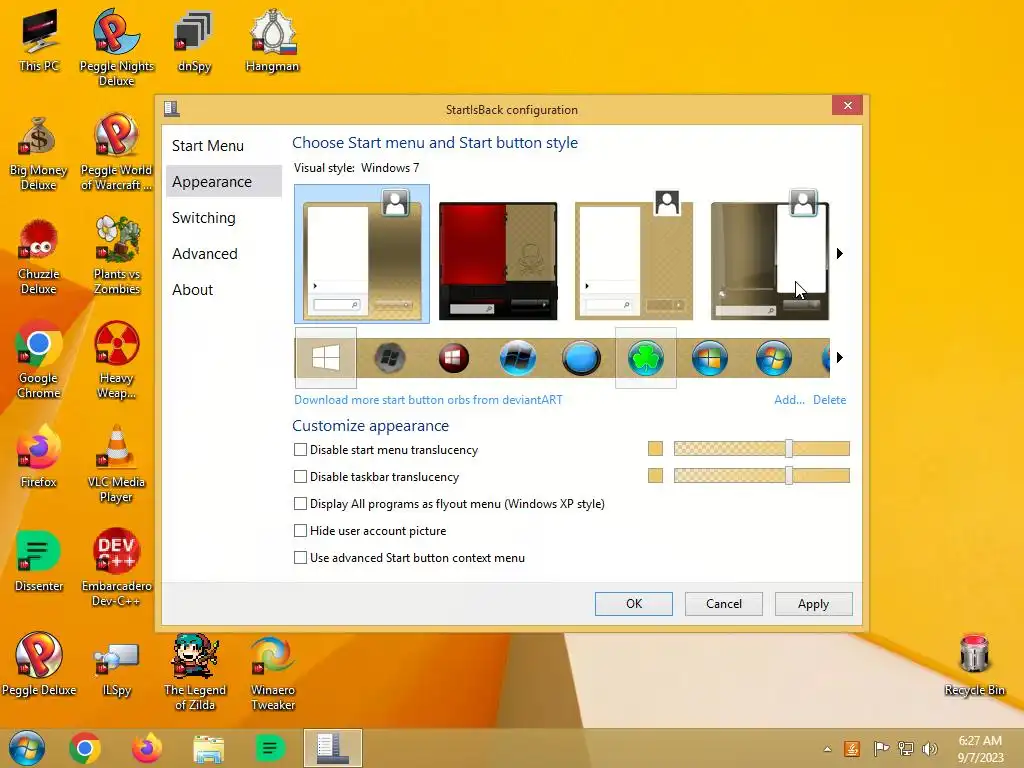Open dnSpy desktop shortcut
Viewport: 1024px width, 768px height.
click(x=194, y=40)
